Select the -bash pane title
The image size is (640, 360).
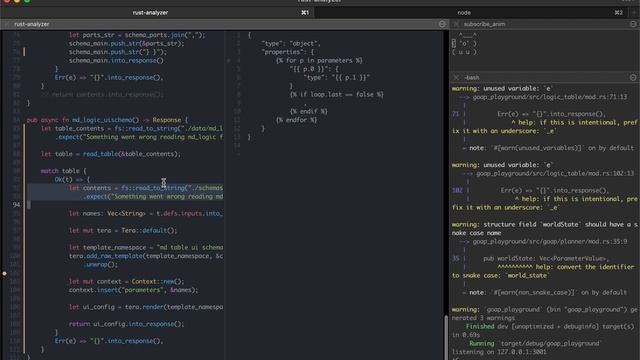click(x=471, y=78)
